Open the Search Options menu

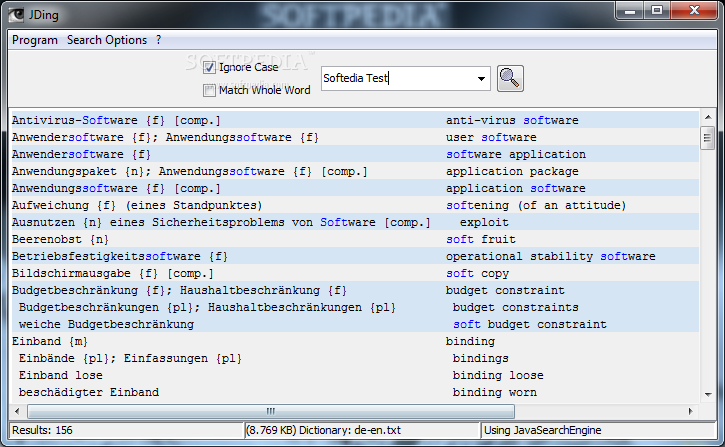(x=107, y=40)
